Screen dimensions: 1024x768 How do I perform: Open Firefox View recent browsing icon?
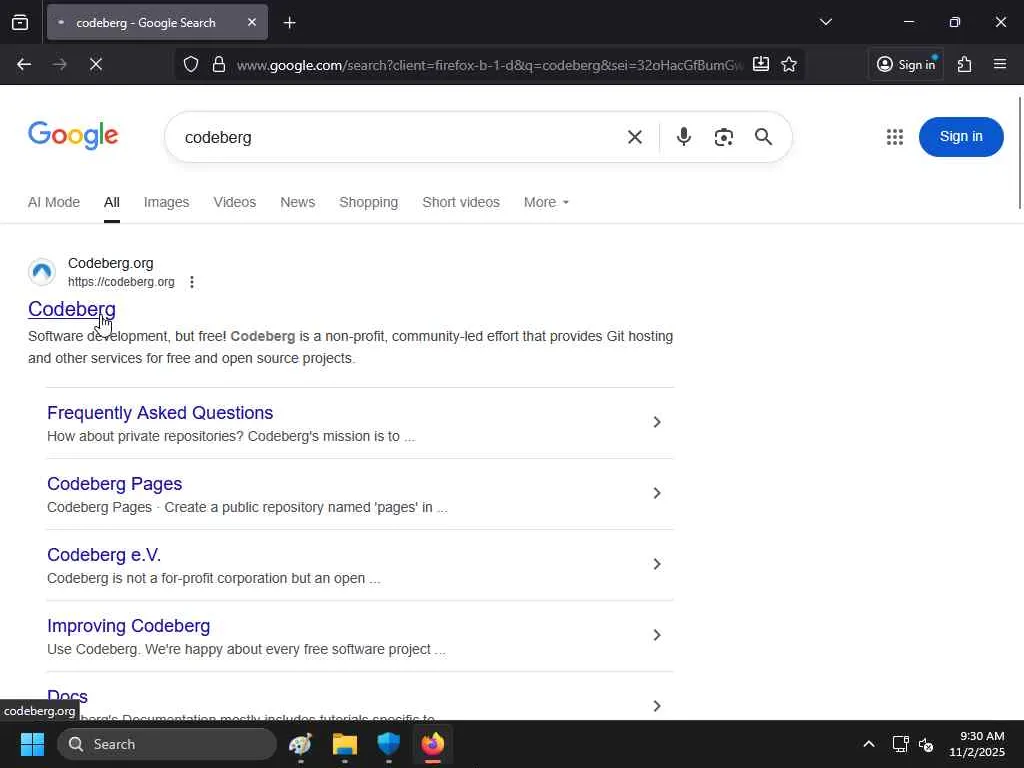[20, 22]
